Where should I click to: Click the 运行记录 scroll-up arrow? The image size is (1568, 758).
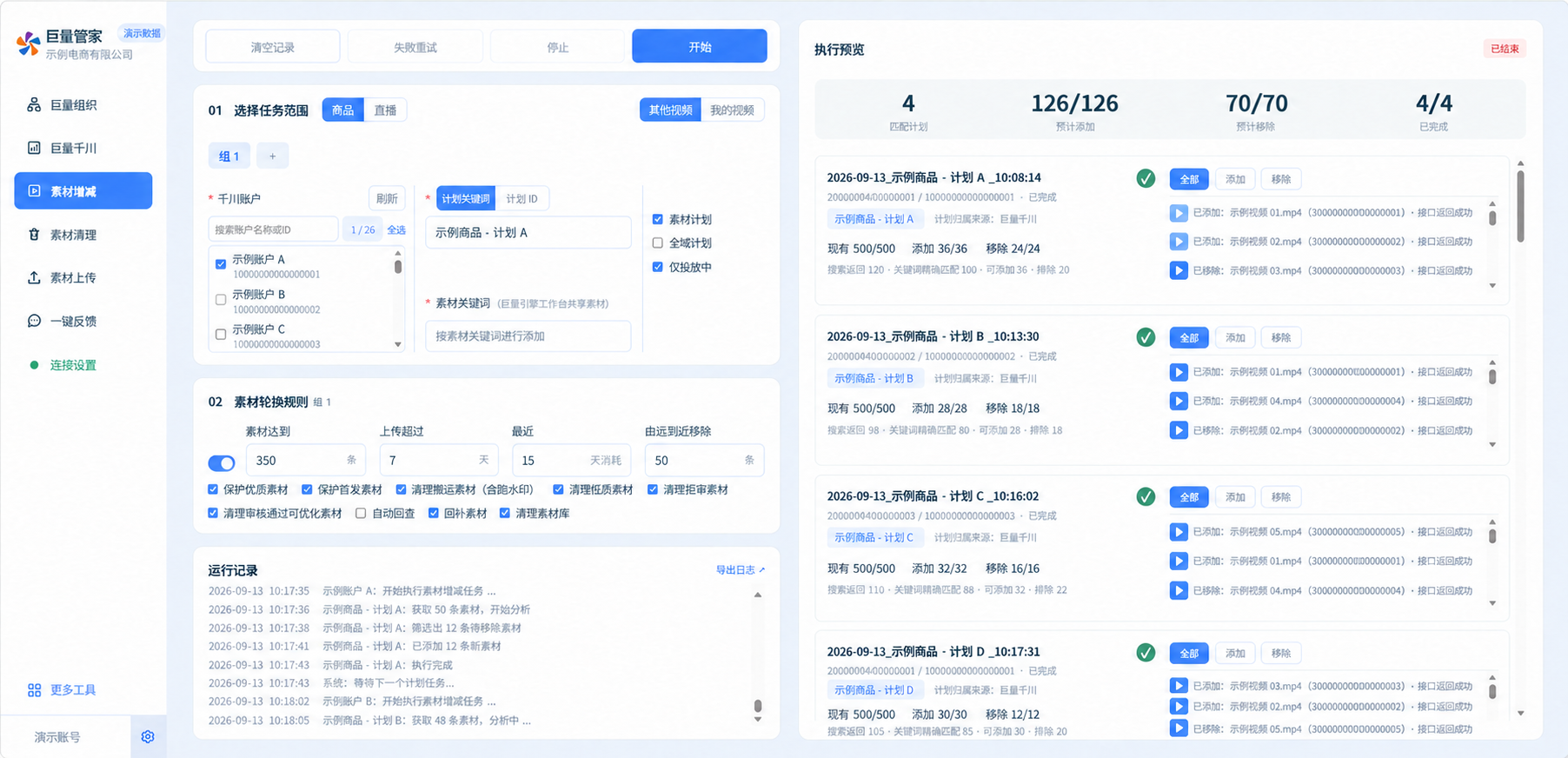(758, 595)
